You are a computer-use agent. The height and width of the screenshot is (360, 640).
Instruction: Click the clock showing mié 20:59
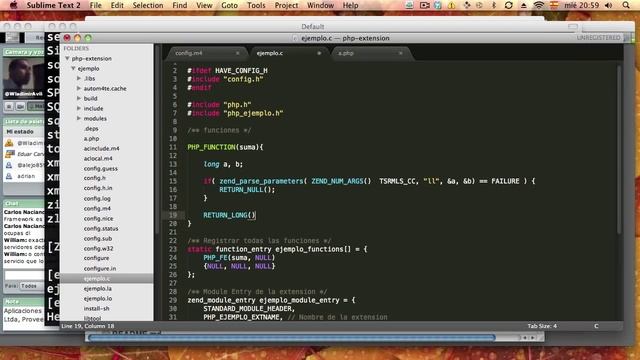click(582, 5)
